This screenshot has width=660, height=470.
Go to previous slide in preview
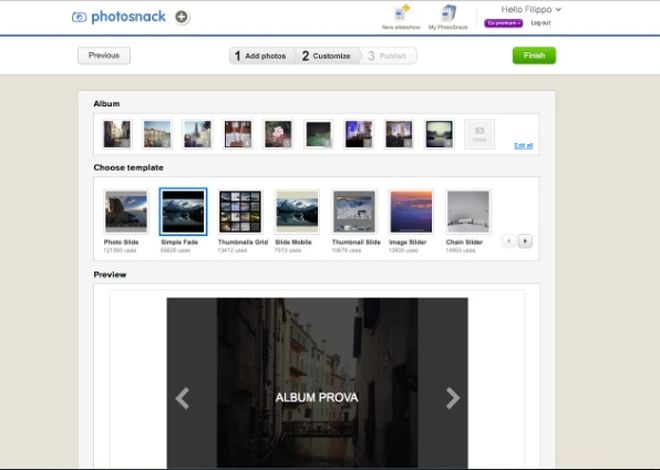(182, 398)
